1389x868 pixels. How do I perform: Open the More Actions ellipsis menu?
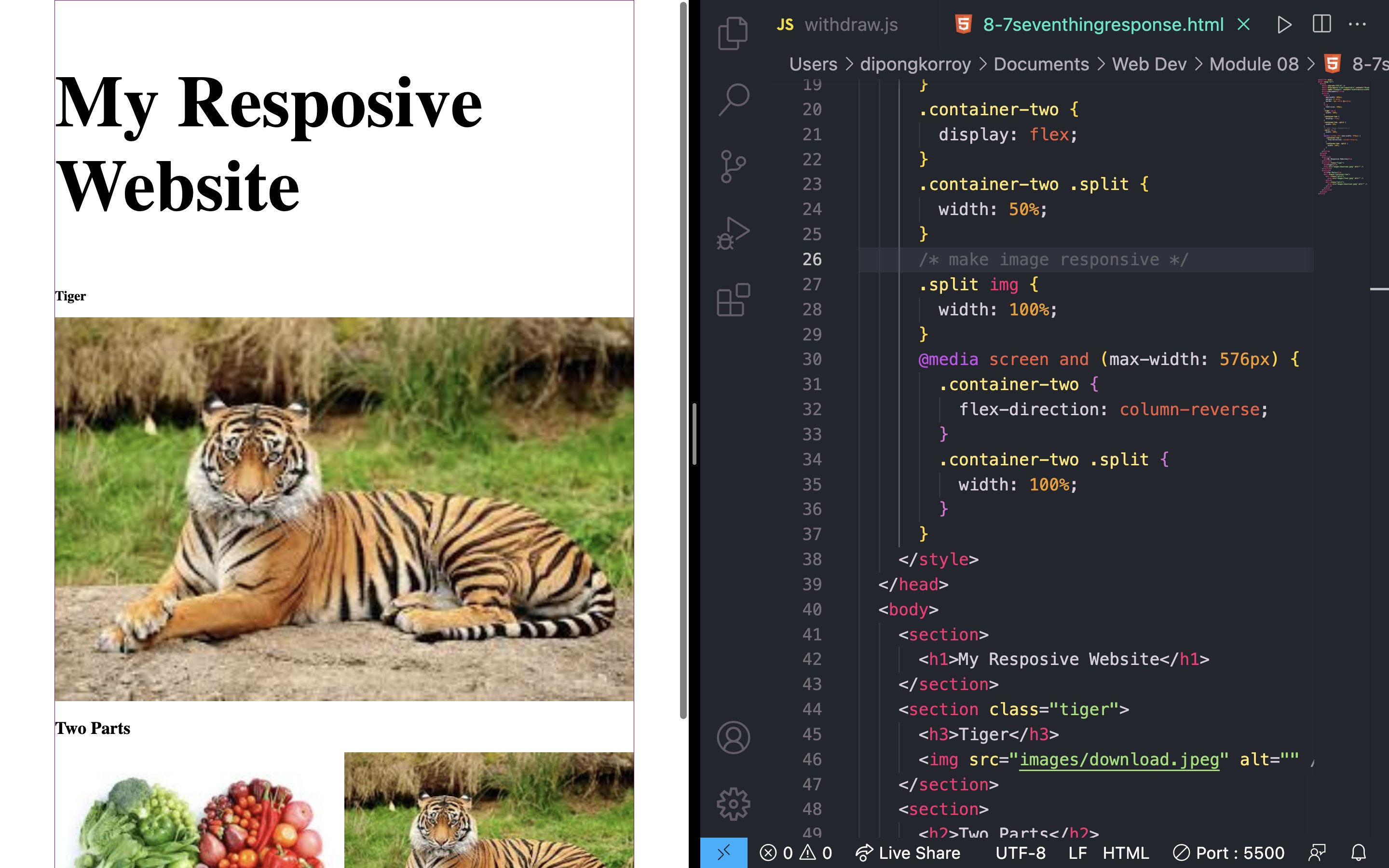click(1358, 25)
